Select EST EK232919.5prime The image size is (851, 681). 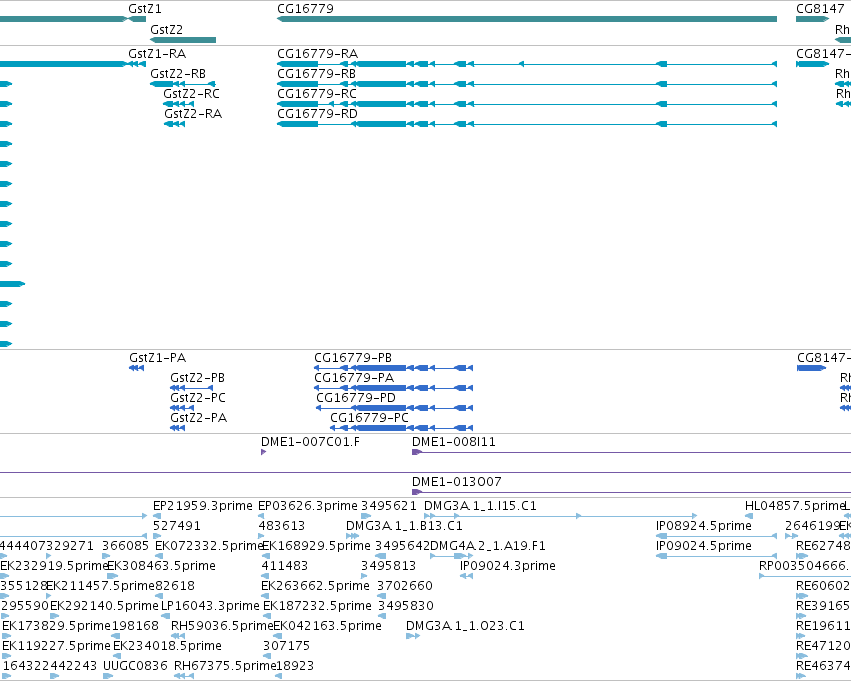[54, 565]
